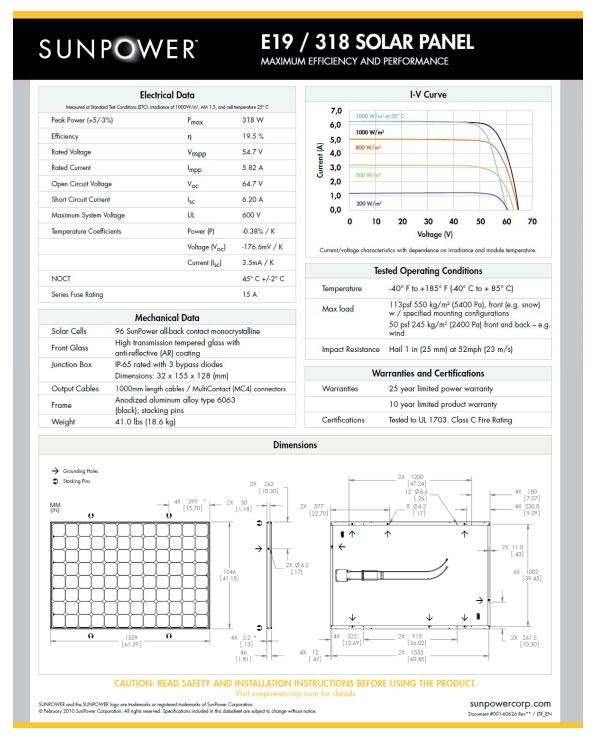Select the 'Mechanical Data' section heading
Image resolution: width=596 pixels, height=741 pixels.
point(167,318)
